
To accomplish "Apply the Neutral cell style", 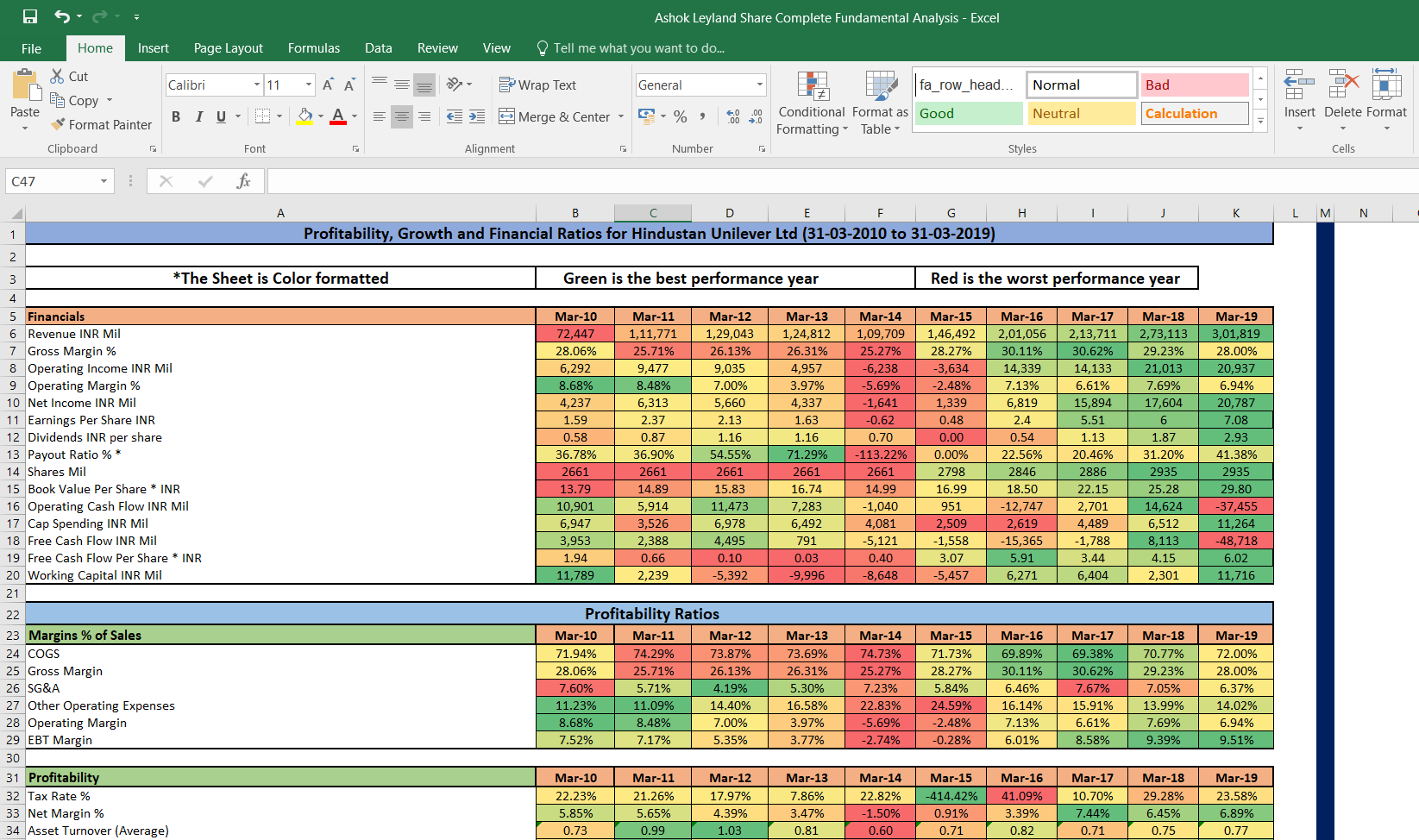I will pyautogui.click(x=1082, y=113).
